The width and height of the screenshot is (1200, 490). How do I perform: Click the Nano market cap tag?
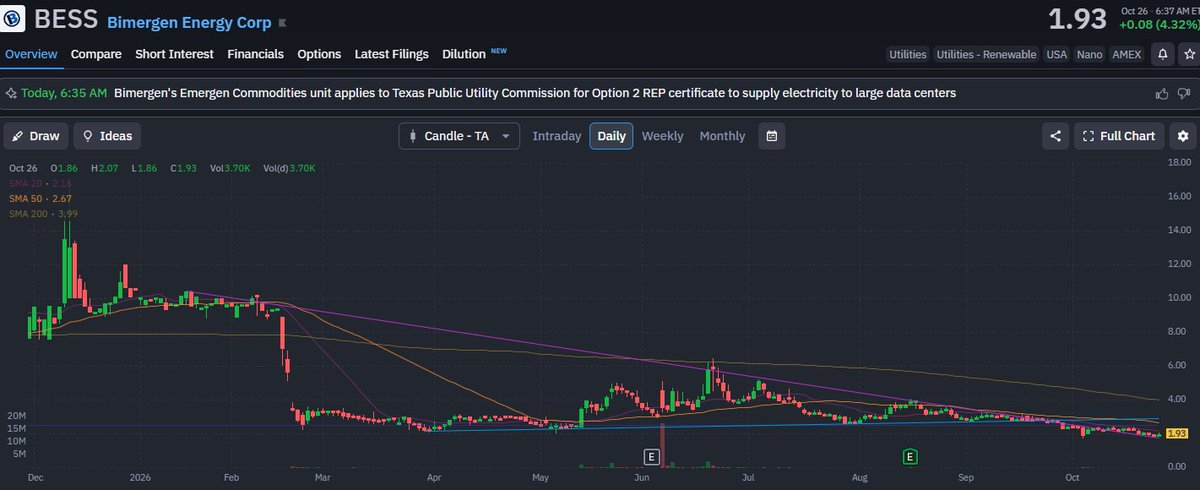click(1089, 54)
